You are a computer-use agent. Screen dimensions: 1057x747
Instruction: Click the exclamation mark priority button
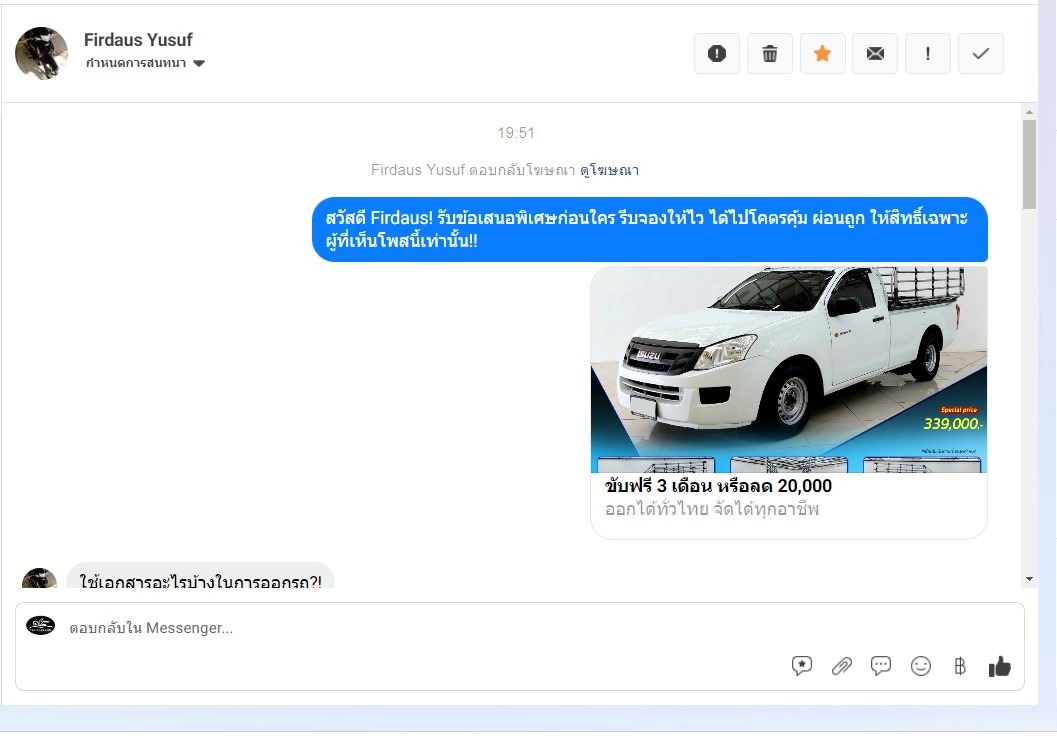pos(928,54)
